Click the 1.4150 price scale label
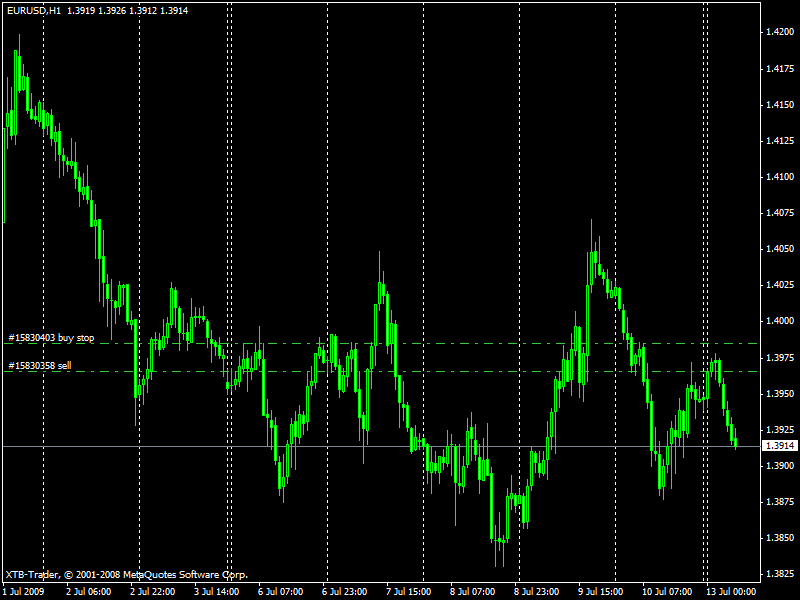 click(x=780, y=105)
